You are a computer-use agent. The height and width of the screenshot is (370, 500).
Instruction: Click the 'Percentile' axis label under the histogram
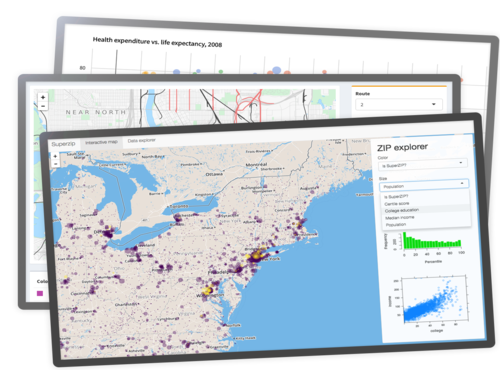click(433, 262)
